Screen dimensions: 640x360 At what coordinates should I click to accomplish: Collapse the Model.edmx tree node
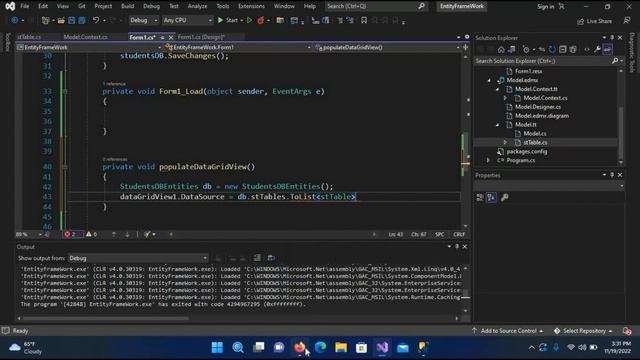coord(489,80)
